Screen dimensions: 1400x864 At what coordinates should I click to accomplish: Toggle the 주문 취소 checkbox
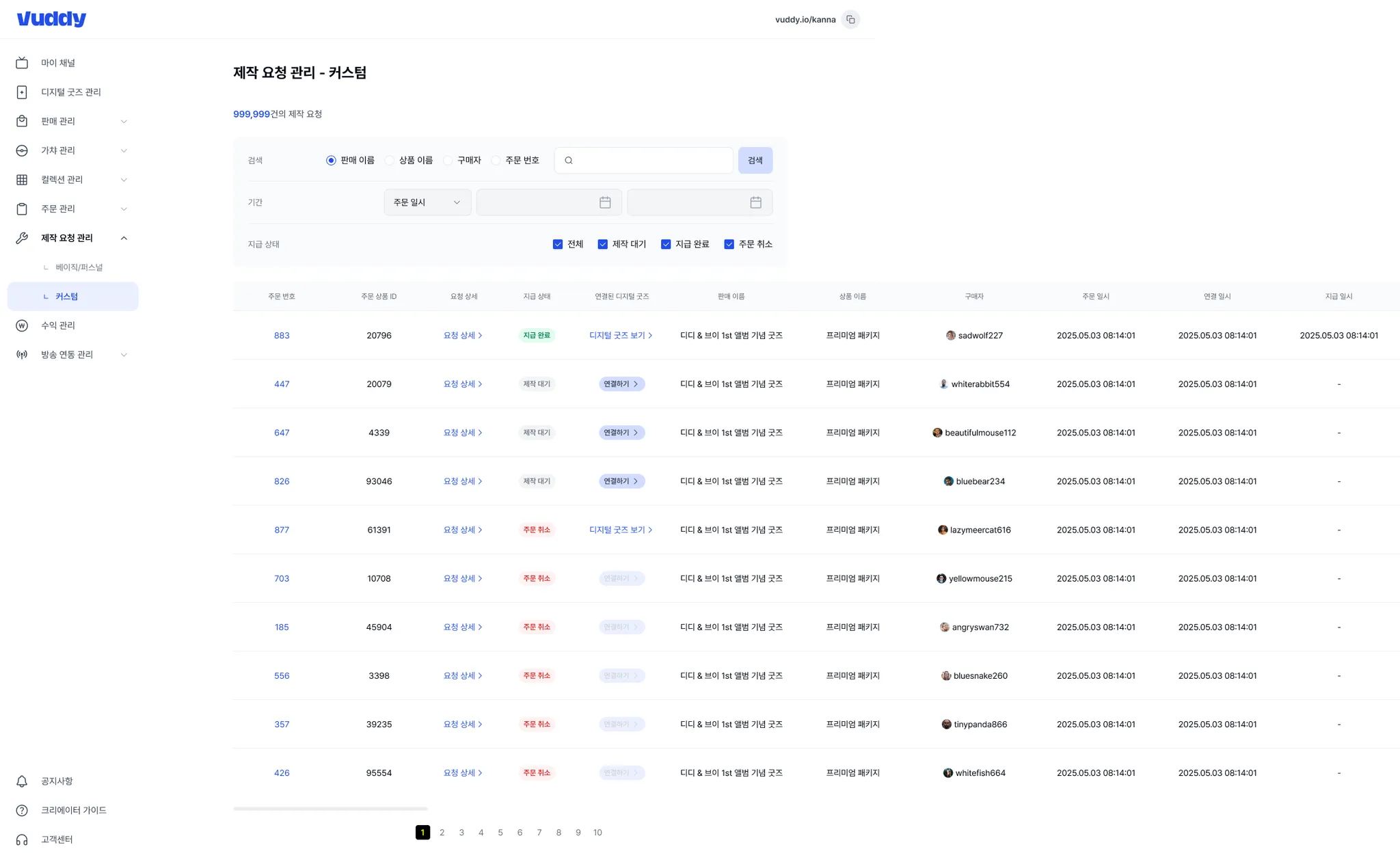pos(729,244)
